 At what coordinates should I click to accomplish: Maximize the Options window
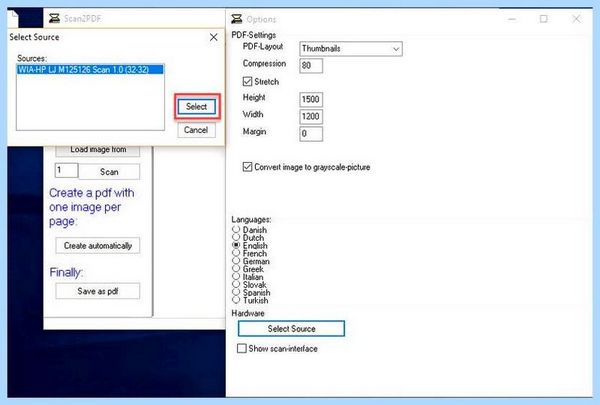pos(543,19)
